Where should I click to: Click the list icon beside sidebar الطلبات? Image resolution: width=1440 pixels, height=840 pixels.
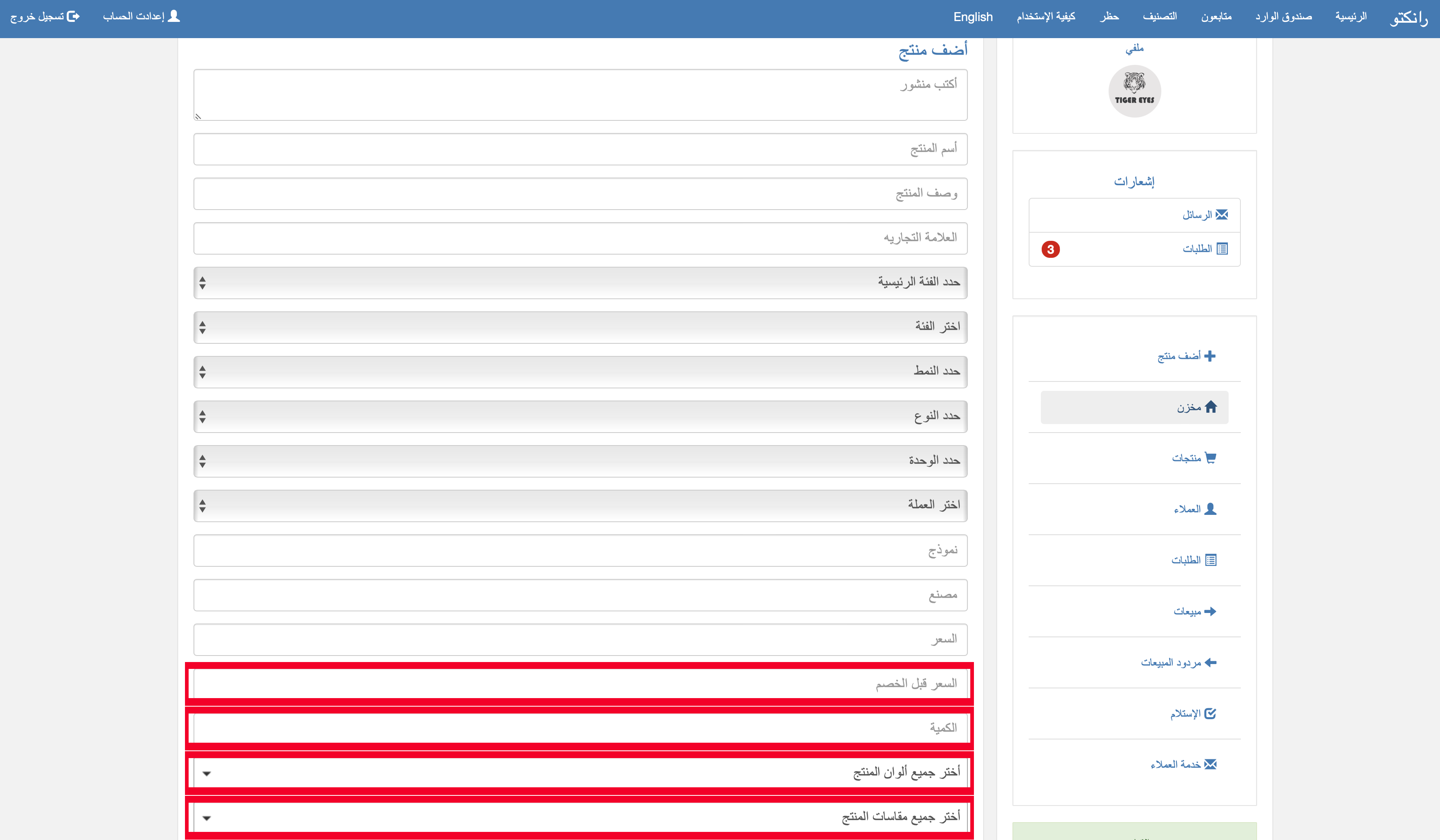pos(1211,559)
